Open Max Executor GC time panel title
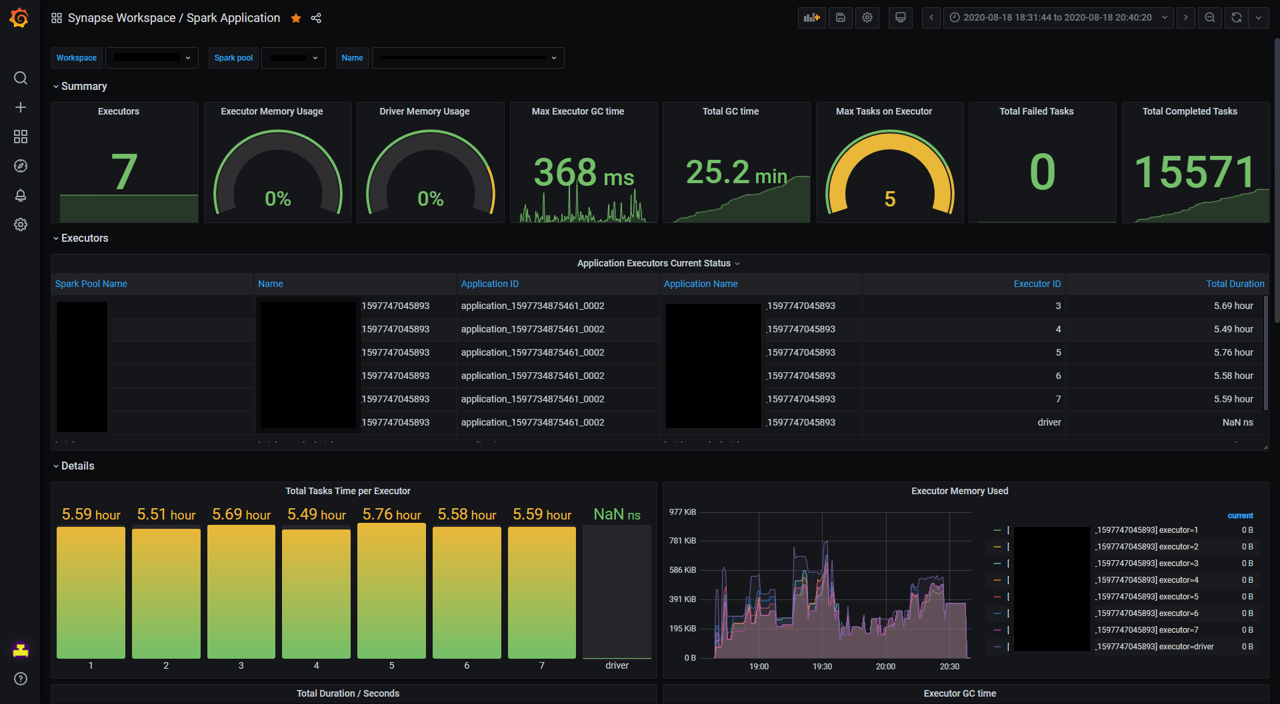Screen dimensions: 1280x704 tap(578, 112)
